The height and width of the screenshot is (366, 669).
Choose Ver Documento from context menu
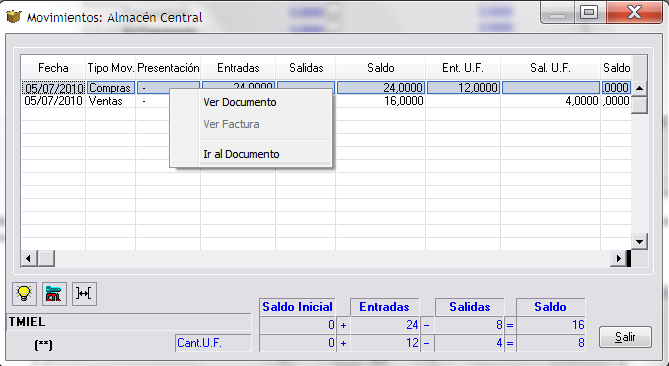[240, 102]
